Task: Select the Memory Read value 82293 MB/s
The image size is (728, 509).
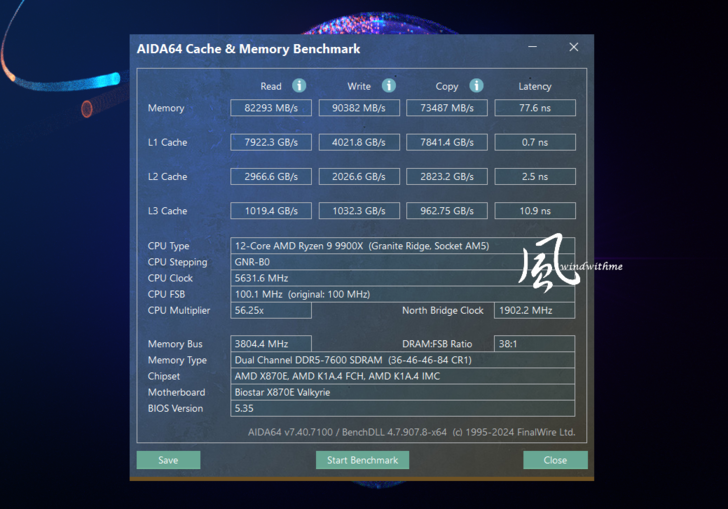Action: click(x=271, y=108)
